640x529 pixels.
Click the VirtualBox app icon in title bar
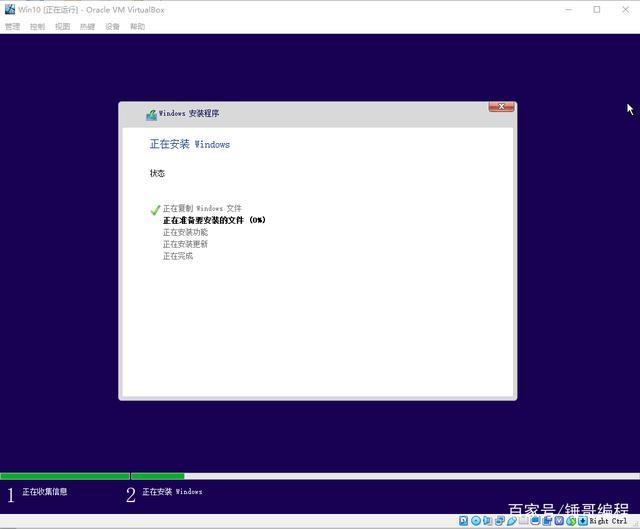click(x=10, y=9)
